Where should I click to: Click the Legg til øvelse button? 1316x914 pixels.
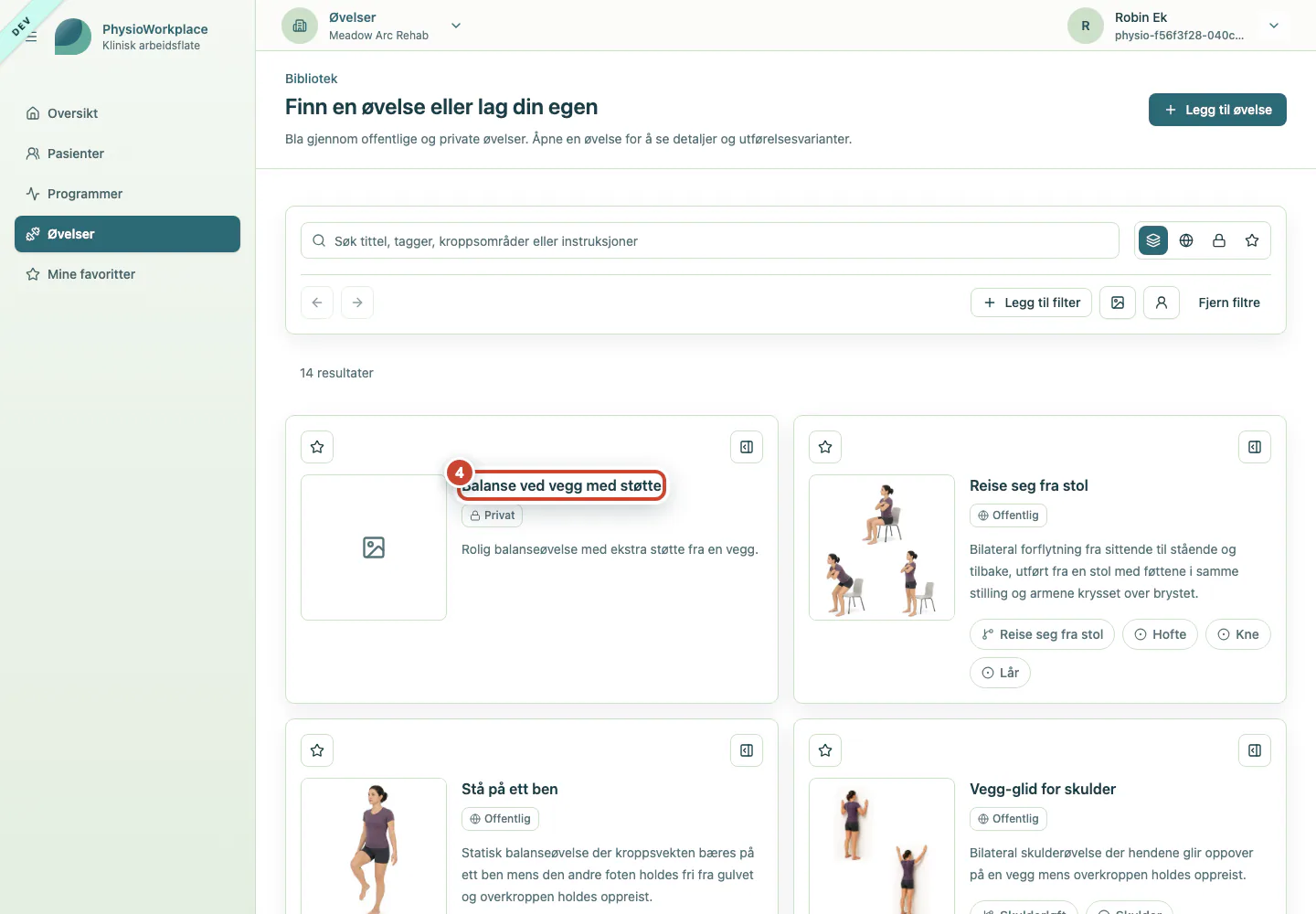click(x=1217, y=110)
